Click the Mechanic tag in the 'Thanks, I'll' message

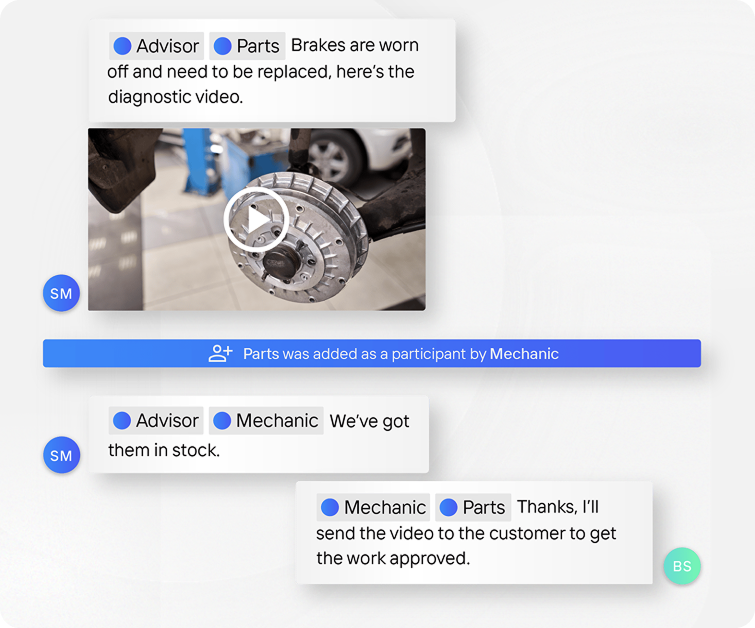tap(373, 507)
